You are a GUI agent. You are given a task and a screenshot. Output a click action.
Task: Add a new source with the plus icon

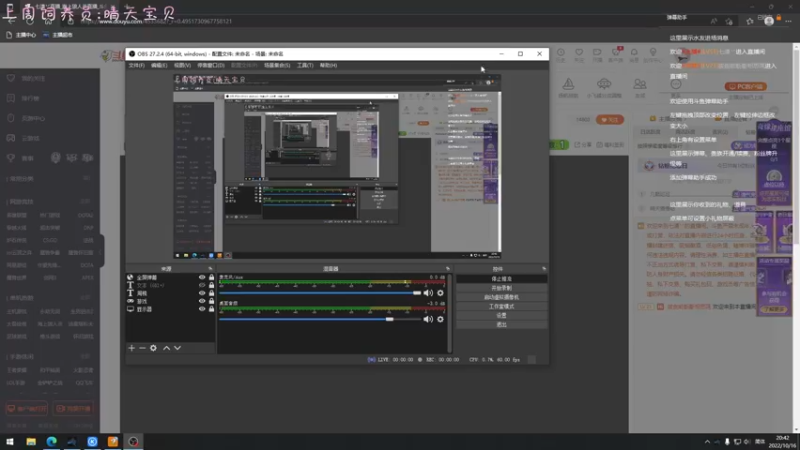coord(132,348)
